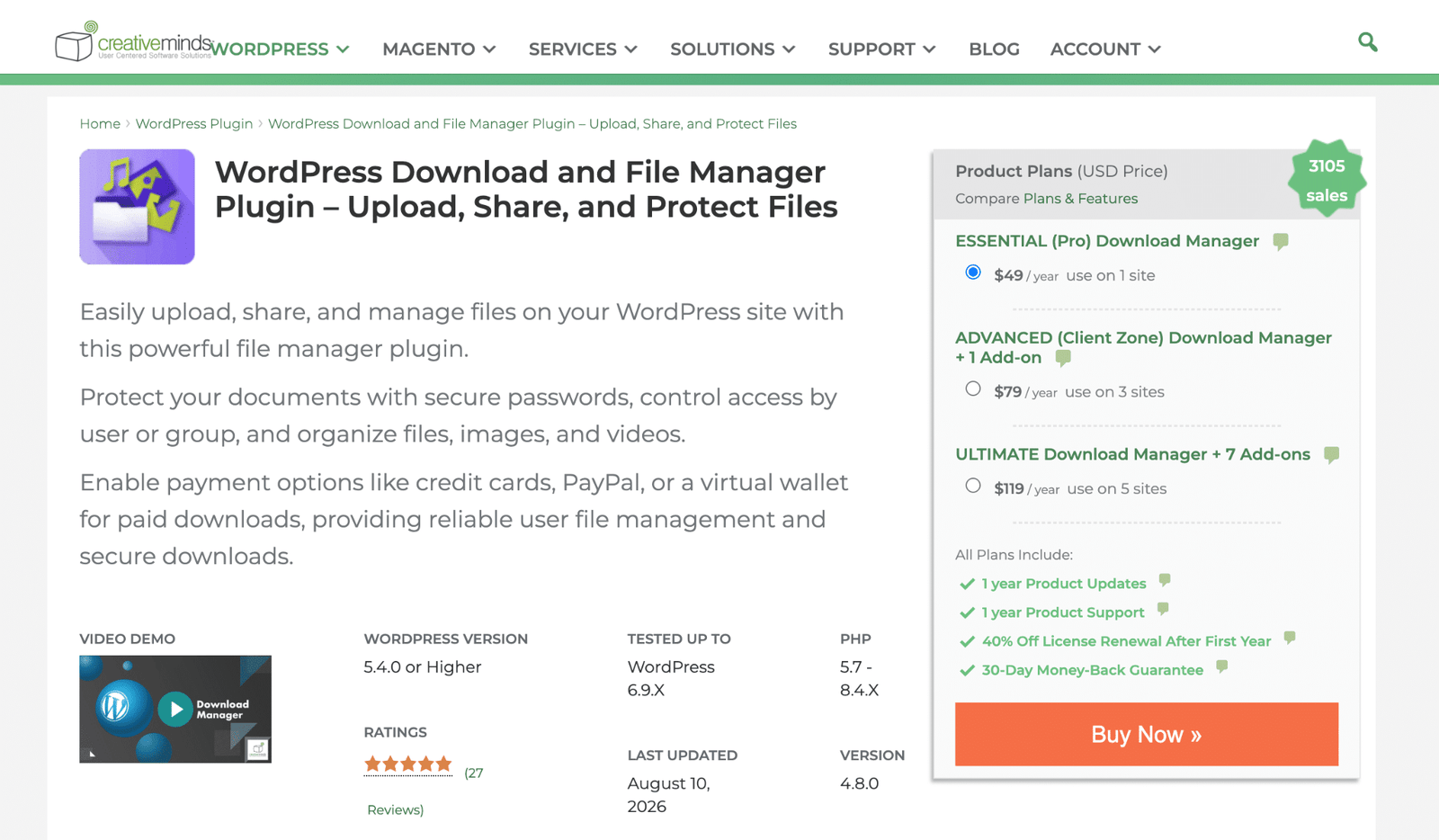Open the 27 Reviews link
Screen dimensions: 1439x840
click(425, 791)
